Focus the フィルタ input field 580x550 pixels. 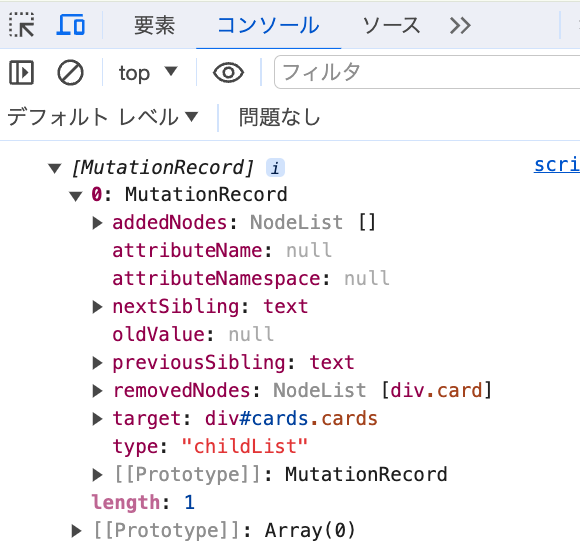427,72
